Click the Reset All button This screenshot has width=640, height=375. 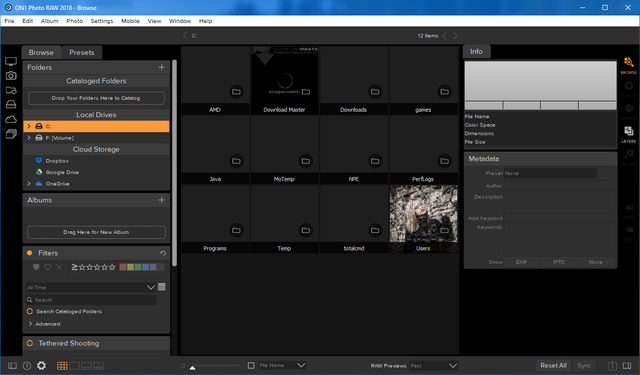click(553, 366)
